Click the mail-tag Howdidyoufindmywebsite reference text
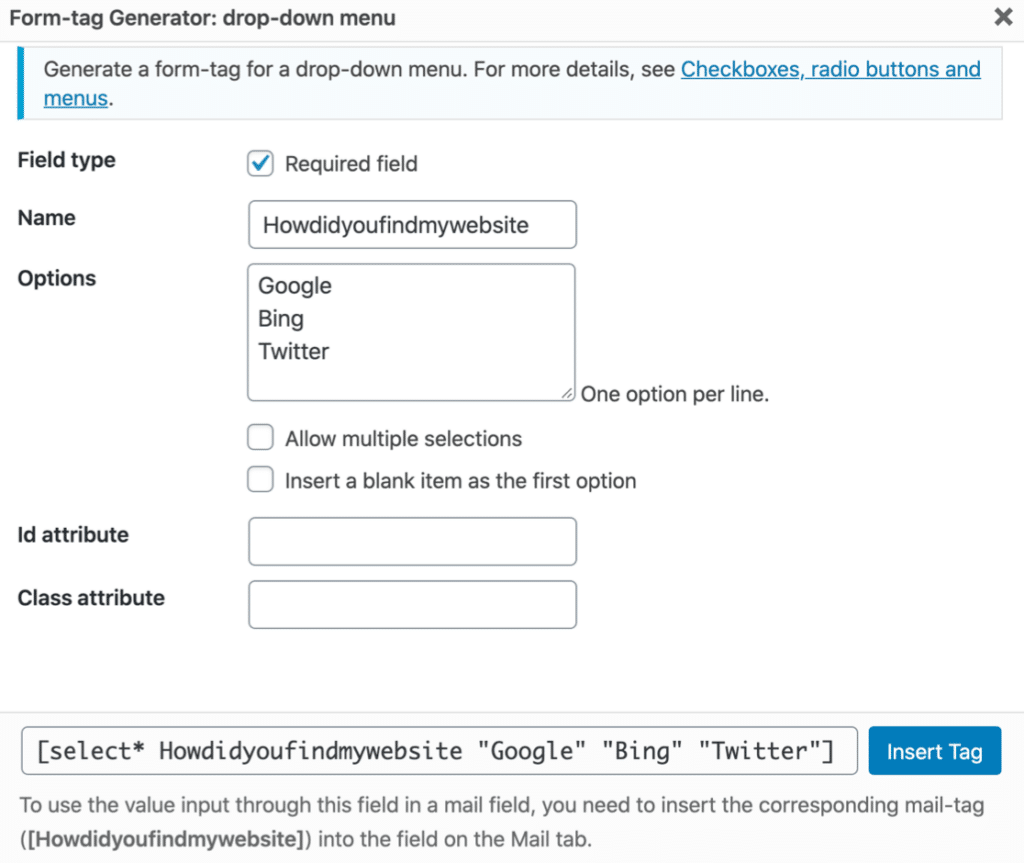Image resolution: width=1024 pixels, height=863 pixels. (x=160, y=839)
